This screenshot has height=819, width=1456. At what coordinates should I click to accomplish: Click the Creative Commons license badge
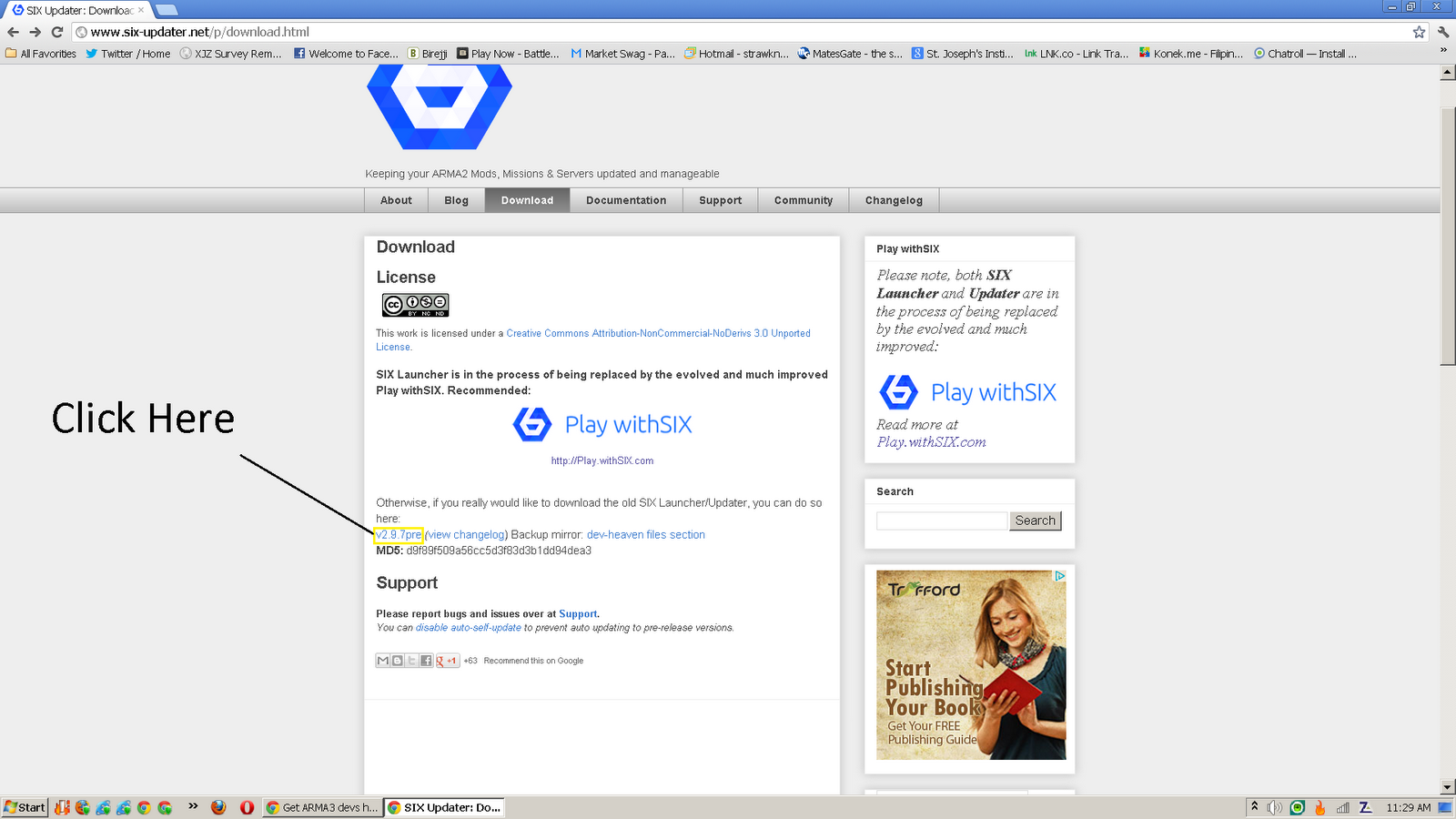(414, 305)
